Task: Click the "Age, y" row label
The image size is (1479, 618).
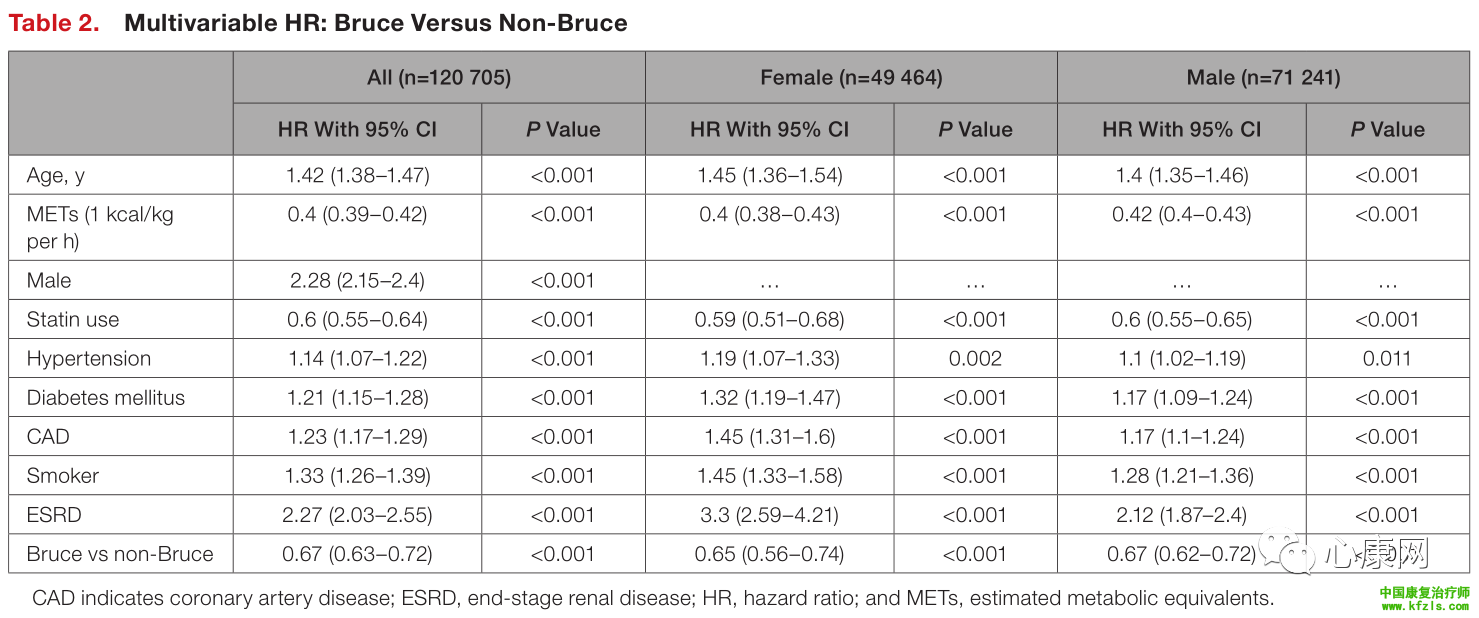Action: point(56,175)
